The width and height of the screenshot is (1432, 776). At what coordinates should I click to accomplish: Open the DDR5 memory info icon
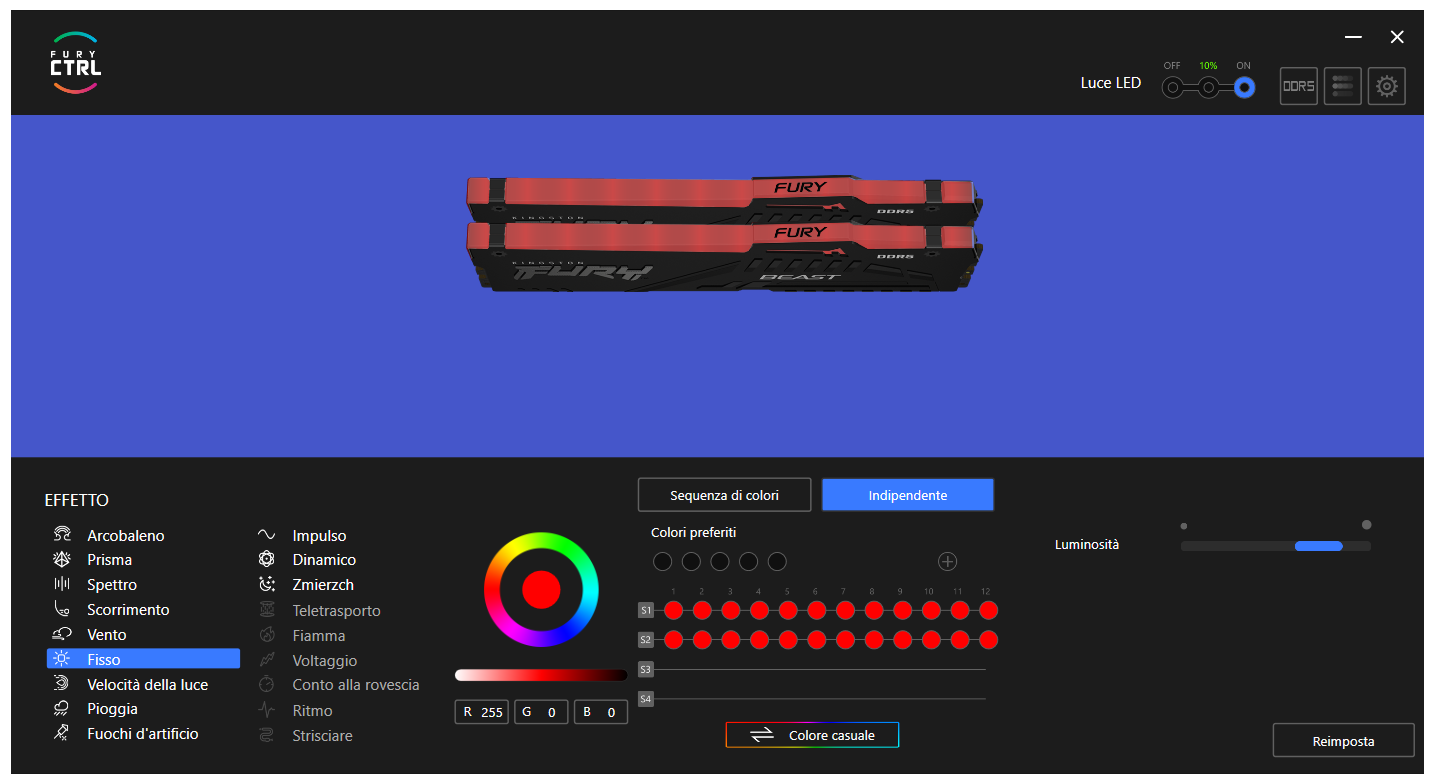[x=1299, y=86]
